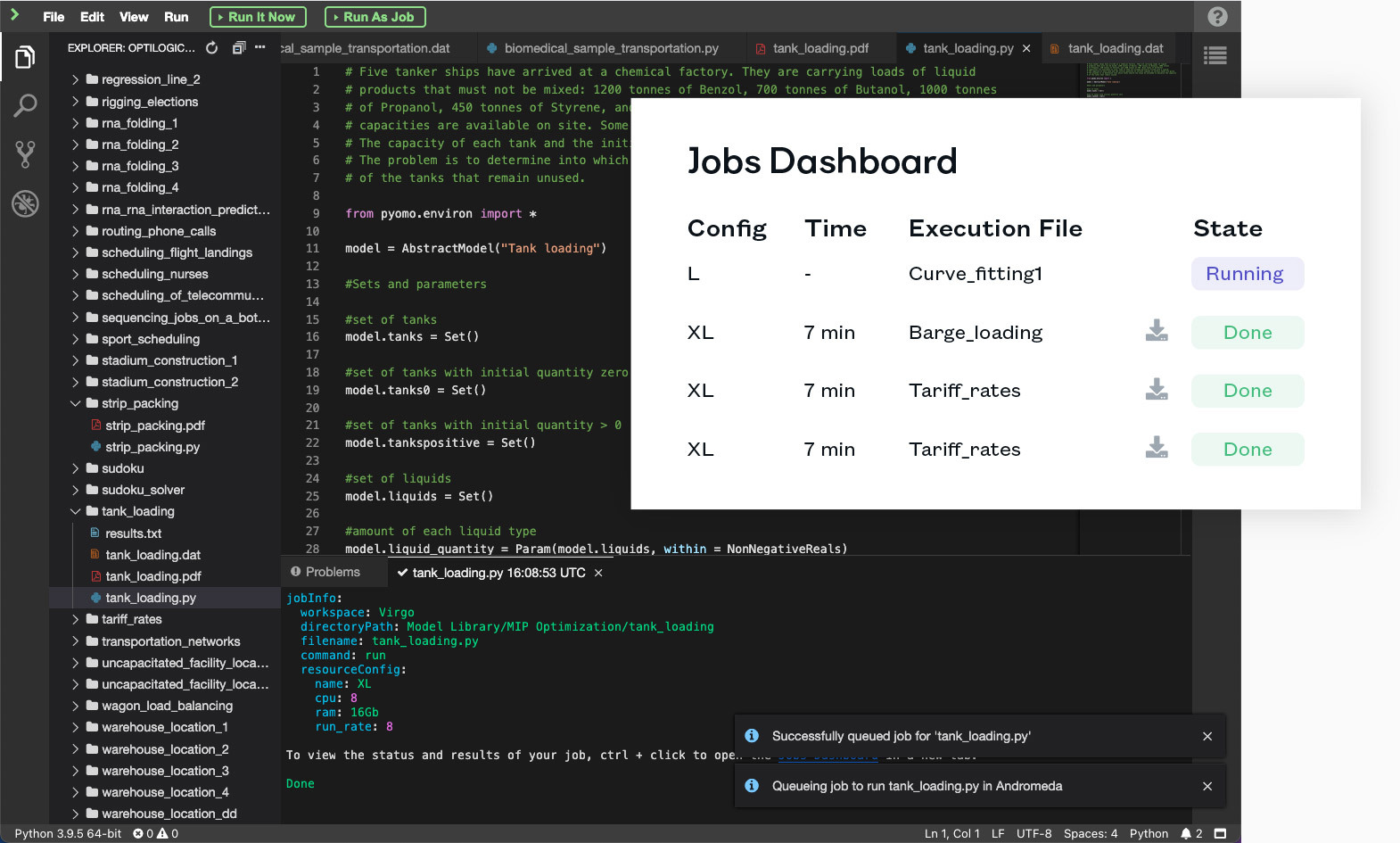
Task: Click Spaces: 4 indentation setting
Action: pyautogui.click(x=1090, y=833)
